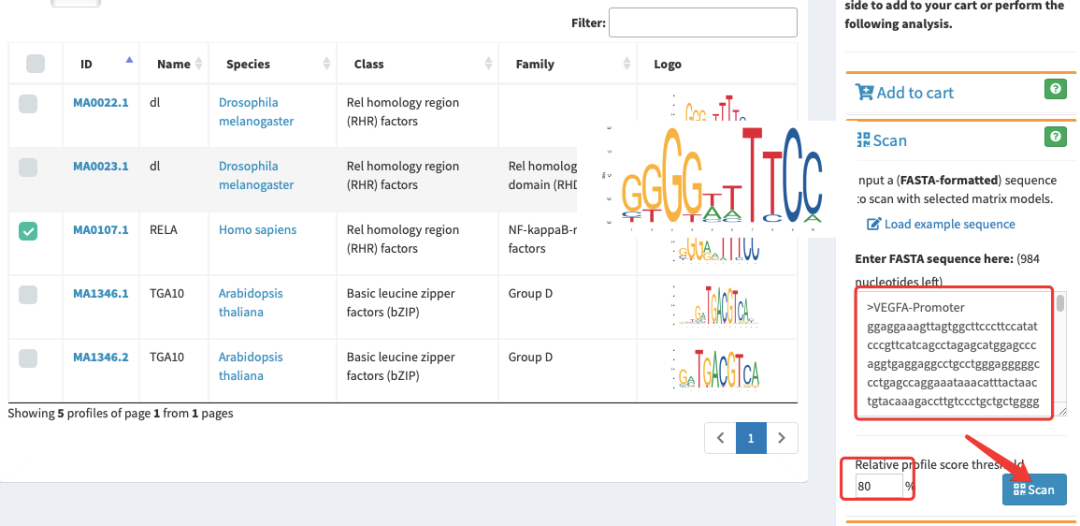Check the MA1346.1 TGA10 row checkbox
Screen dimensions: 1080x526
tap(28, 294)
